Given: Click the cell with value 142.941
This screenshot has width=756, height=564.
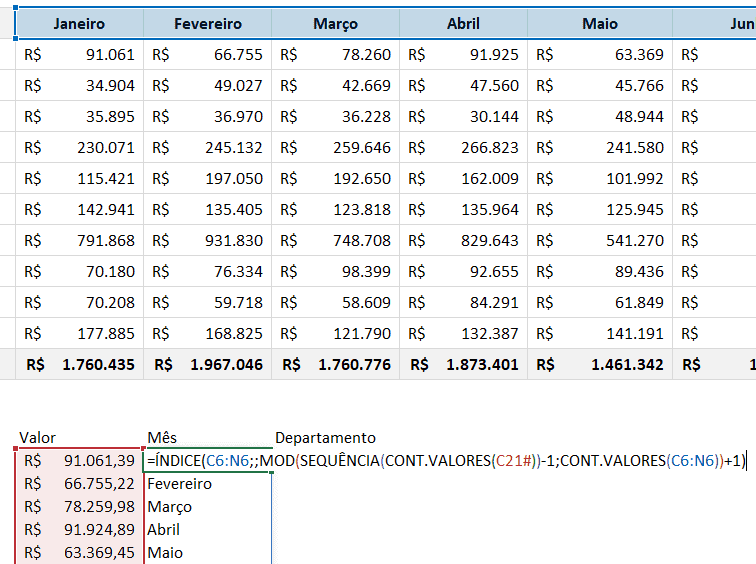Looking at the screenshot, I should click(80, 209).
